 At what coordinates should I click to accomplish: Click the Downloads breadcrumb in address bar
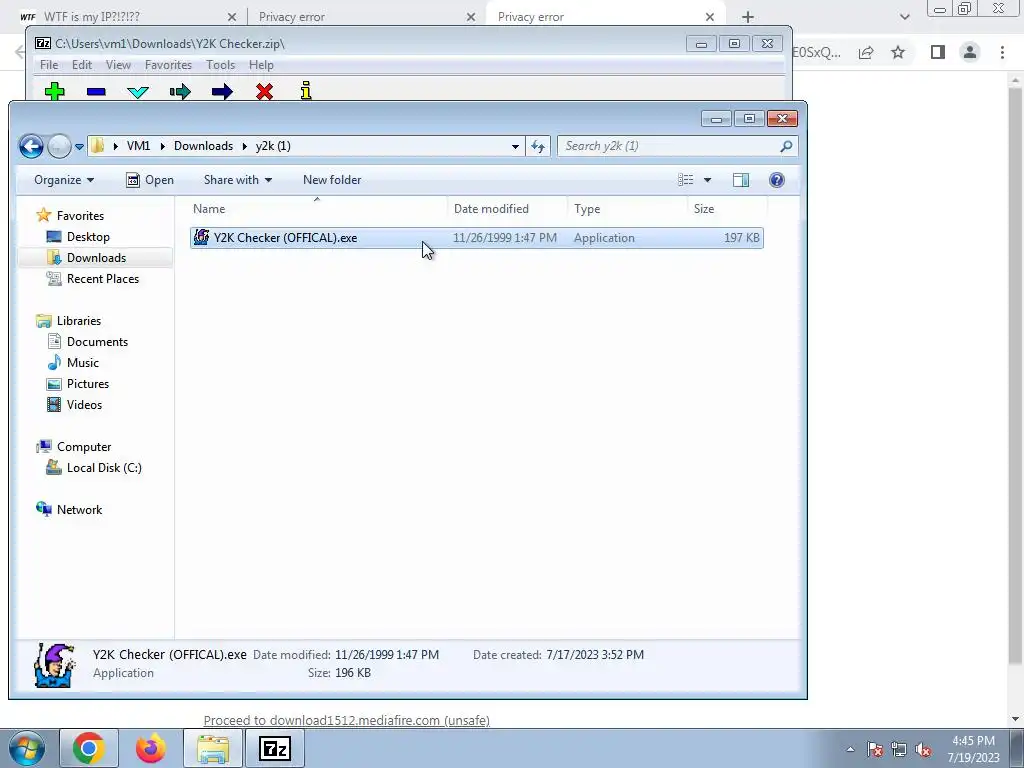(x=203, y=146)
